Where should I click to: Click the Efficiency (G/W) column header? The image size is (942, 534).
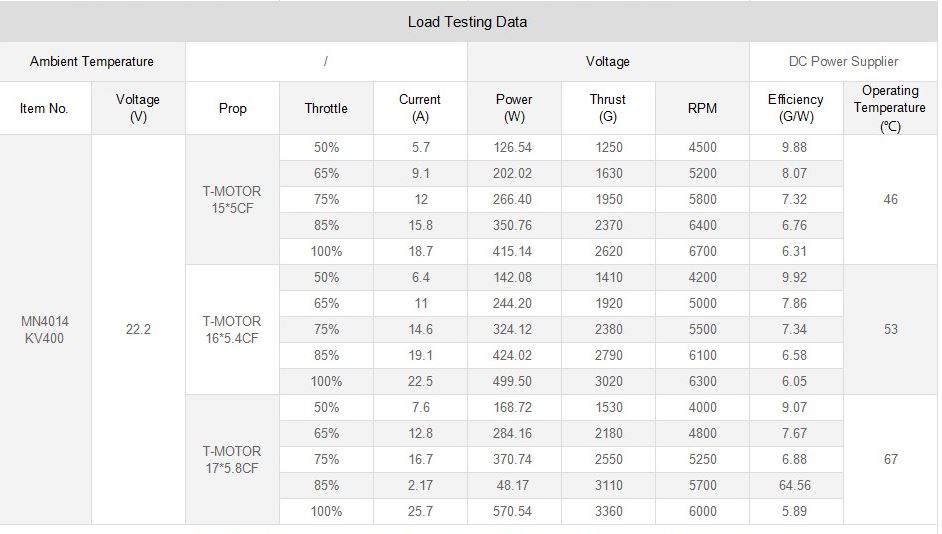click(x=795, y=108)
